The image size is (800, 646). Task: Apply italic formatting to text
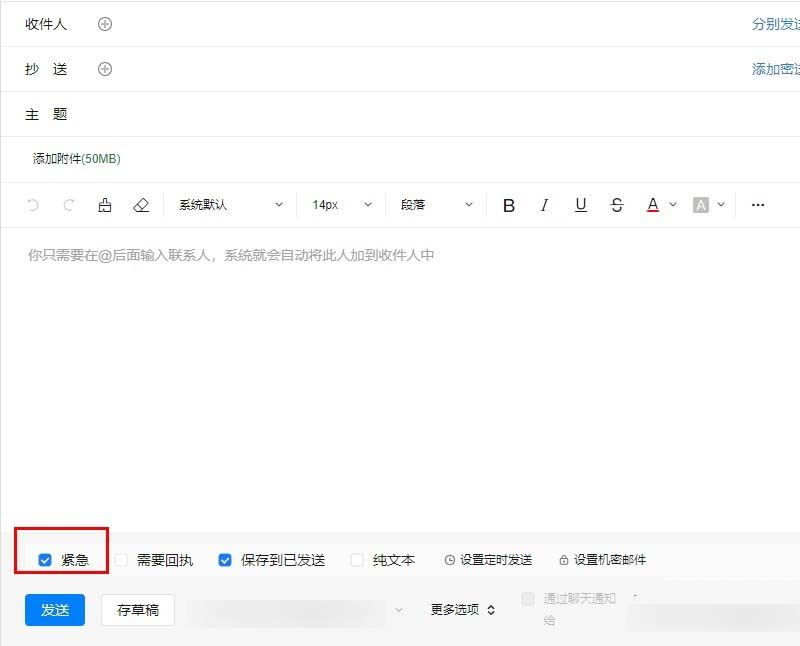pos(544,204)
